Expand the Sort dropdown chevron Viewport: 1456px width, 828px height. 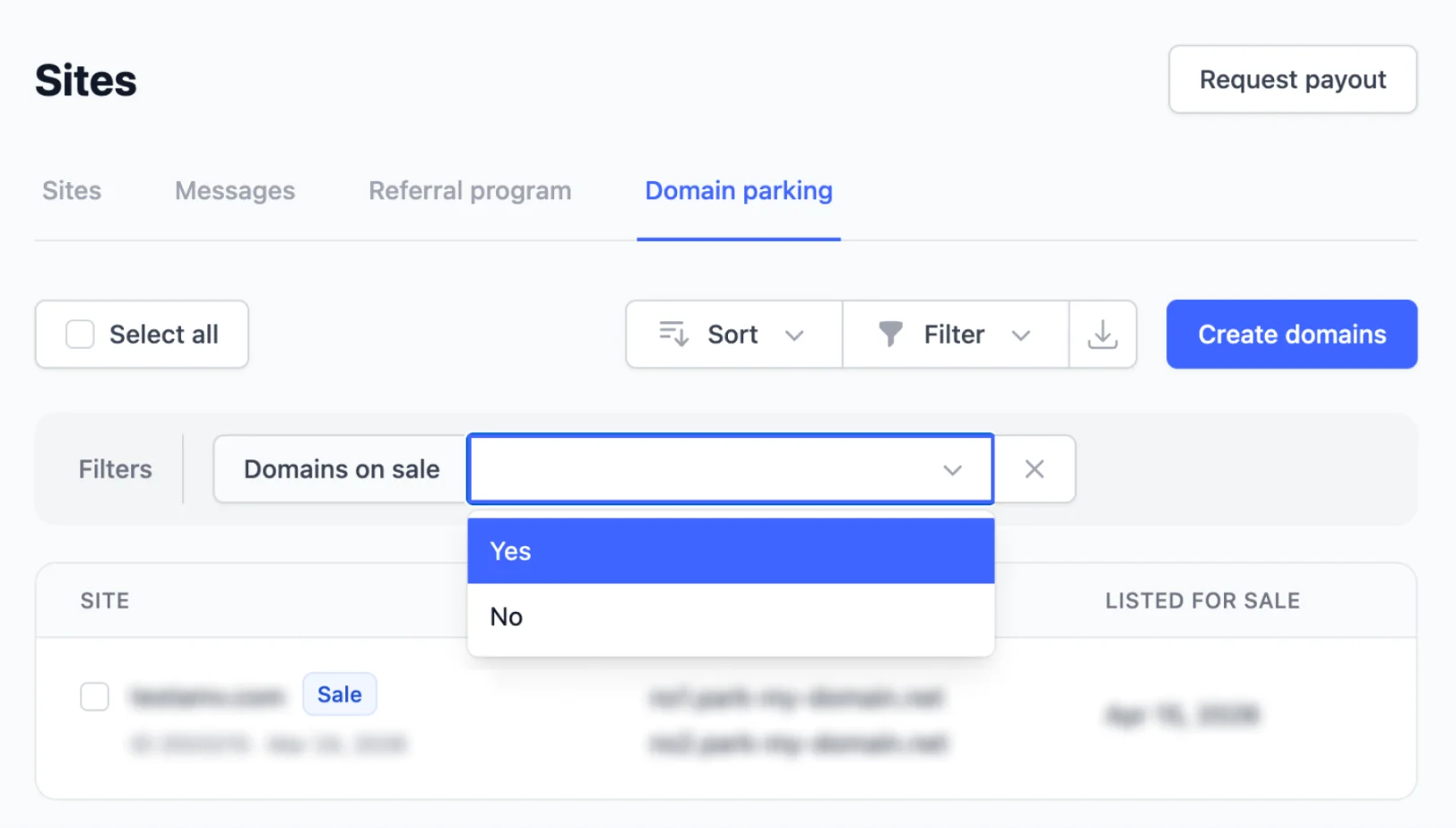[x=794, y=336]
